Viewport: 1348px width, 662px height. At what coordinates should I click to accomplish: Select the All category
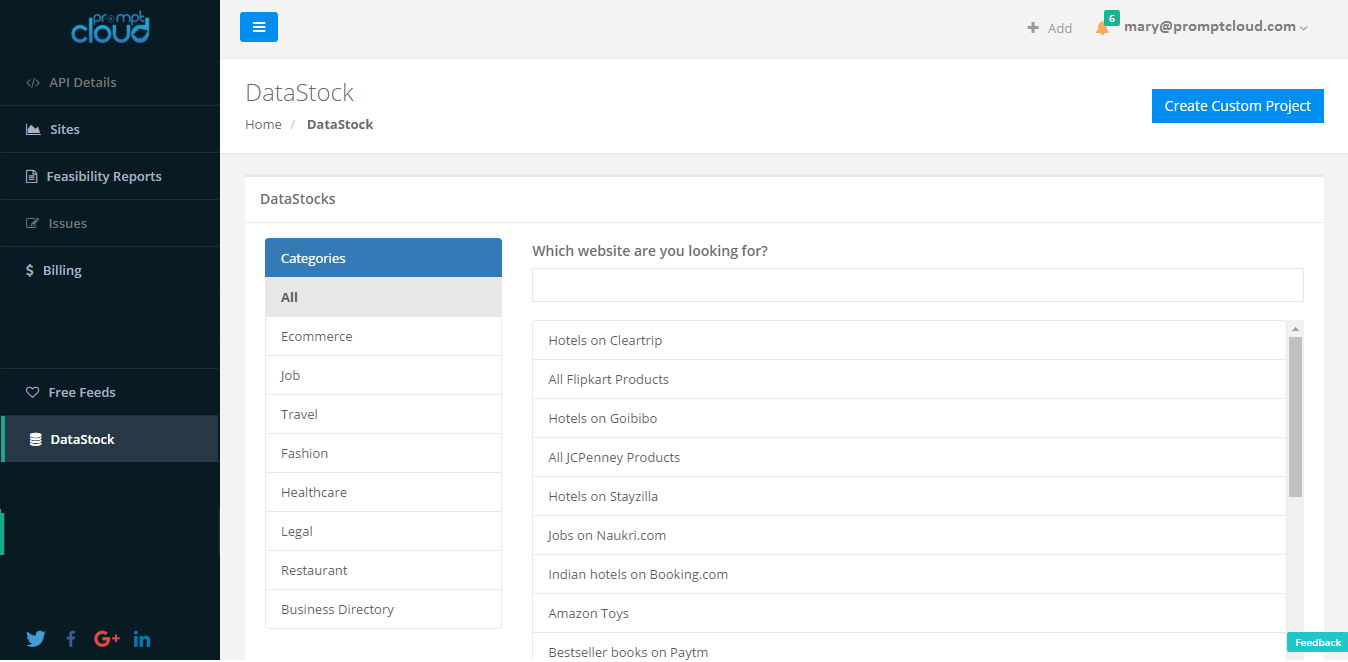383,297
